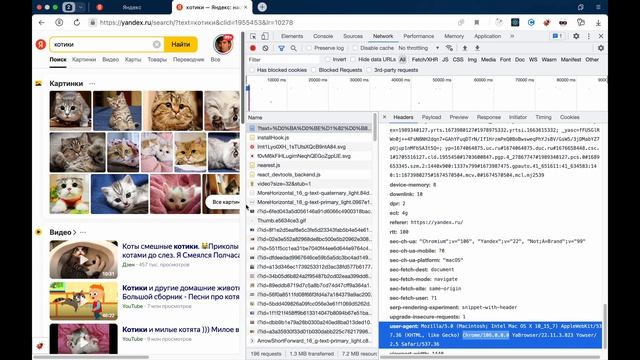Select the inspect element picker icon
This screenshot has height=360, width=640.
253,36
